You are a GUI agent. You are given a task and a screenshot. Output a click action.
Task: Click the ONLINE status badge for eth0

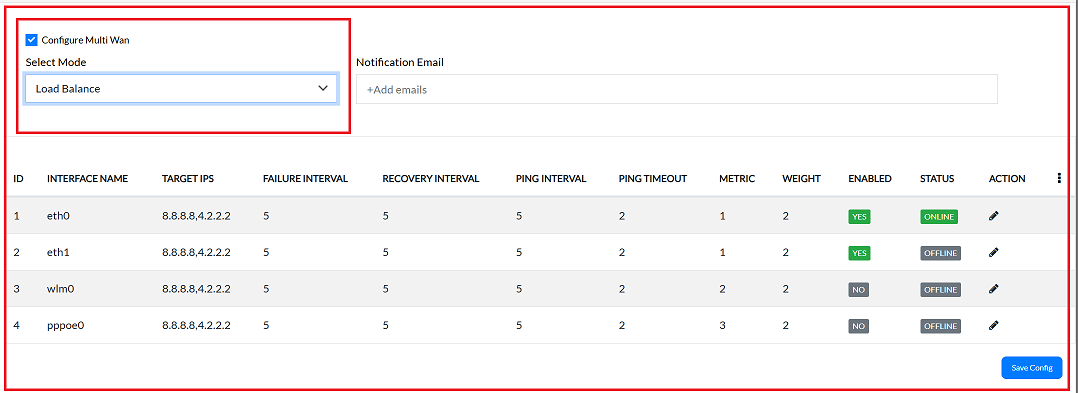click(x=939, y=216)
